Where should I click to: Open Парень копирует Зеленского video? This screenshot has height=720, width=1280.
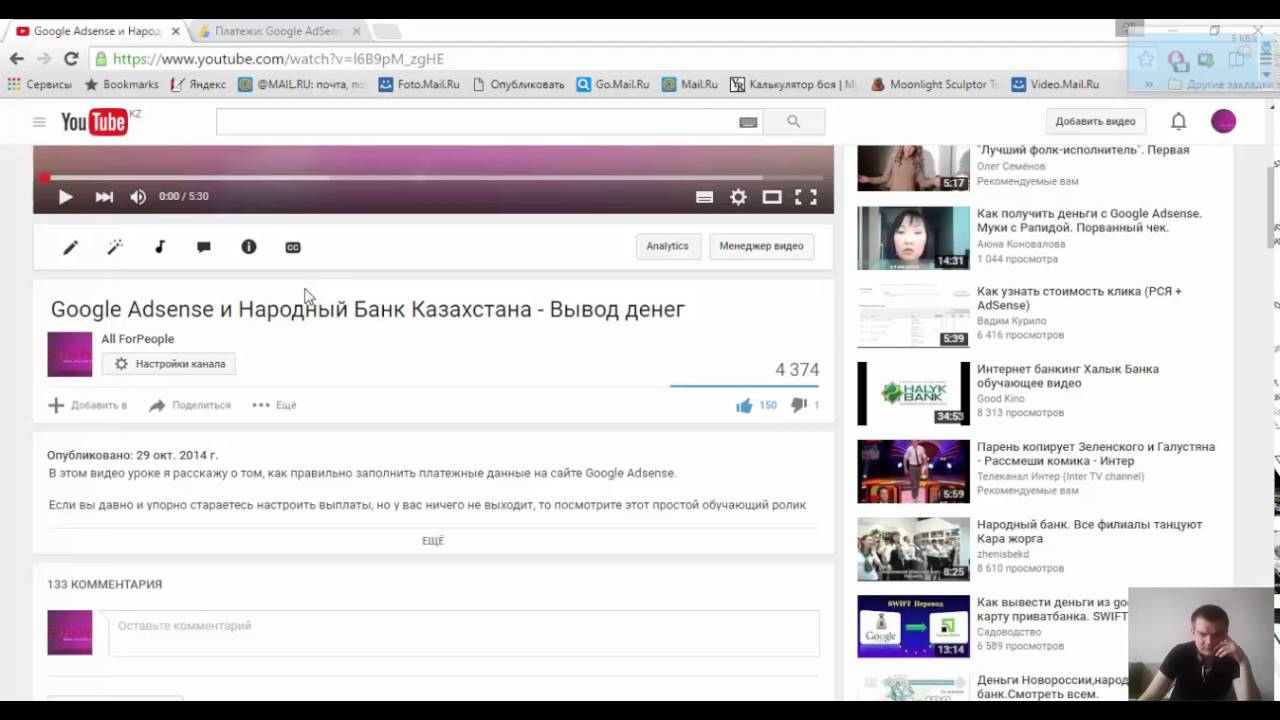tap(1095, 454)
